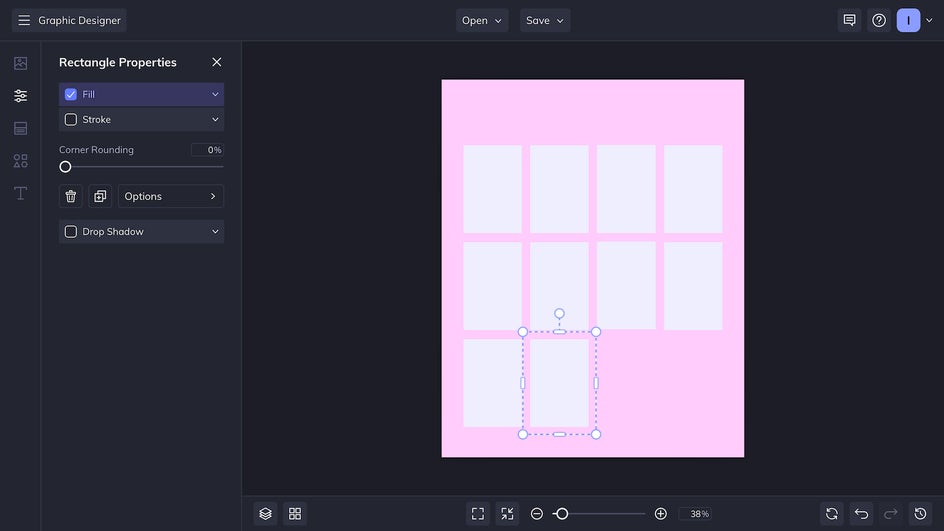Click the reset canvas refresh icon
Image resolution: width=944 pixels, height=531 pixels.
pos(832,514)
